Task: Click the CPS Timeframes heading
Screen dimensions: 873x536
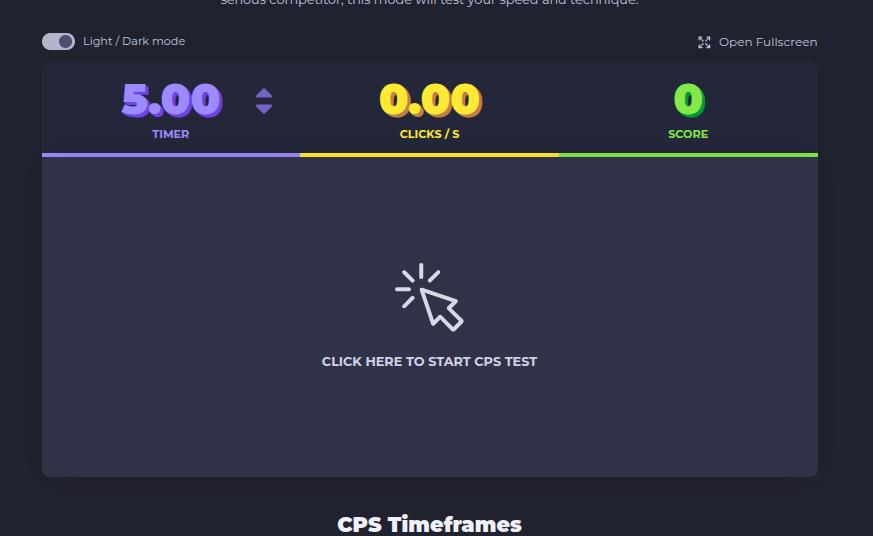Action: [429, 524]
